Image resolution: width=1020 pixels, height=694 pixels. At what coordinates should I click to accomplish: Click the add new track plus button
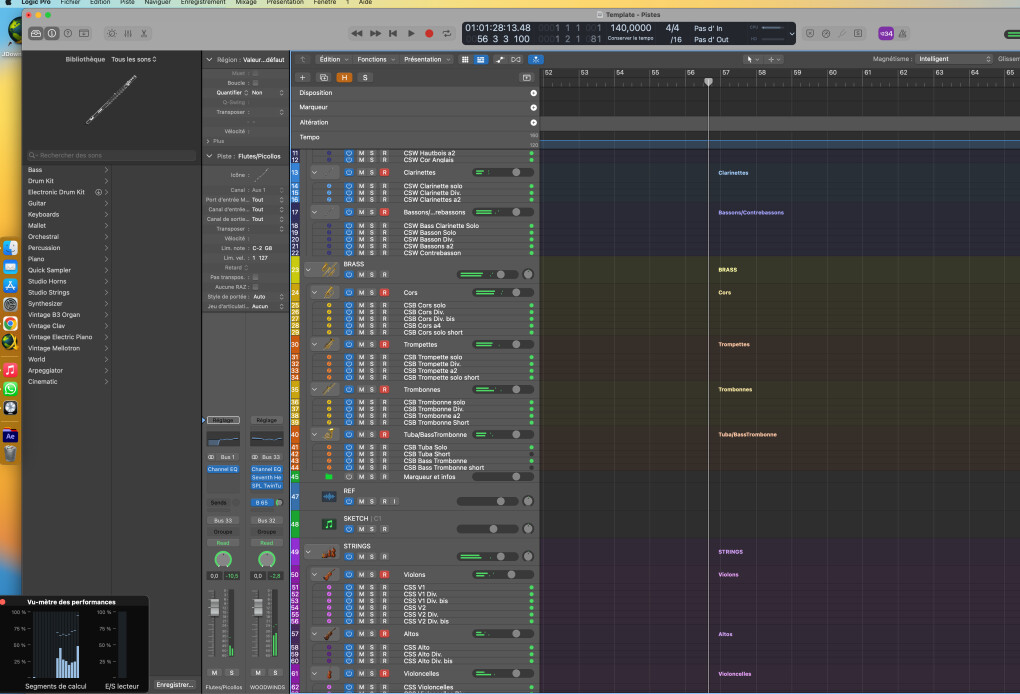[303, 77]
